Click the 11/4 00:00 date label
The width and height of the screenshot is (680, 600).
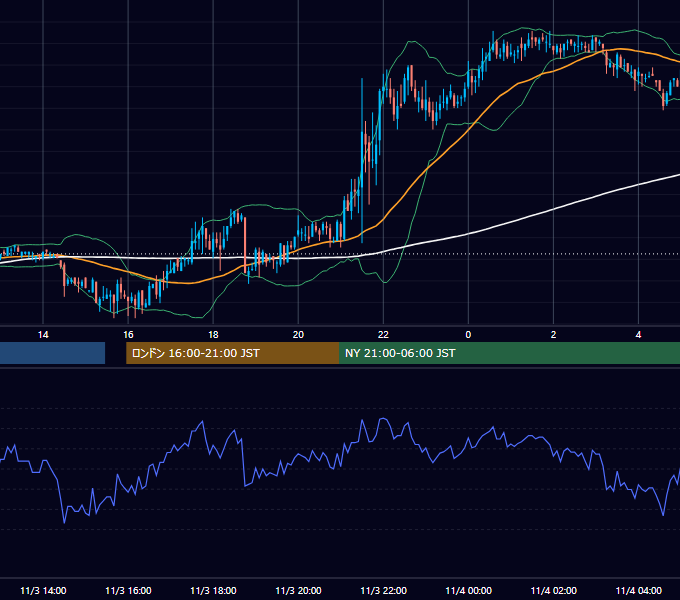pyautogui.click(x=468, y=590)
